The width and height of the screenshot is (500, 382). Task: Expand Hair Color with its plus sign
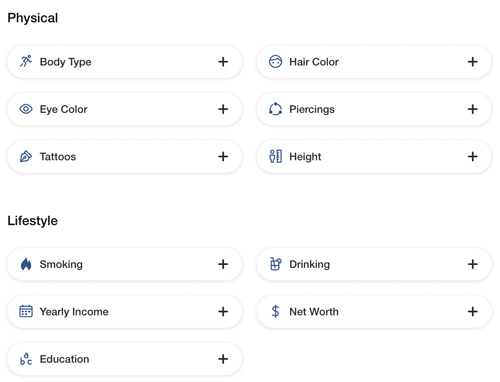tap(472, 62)
